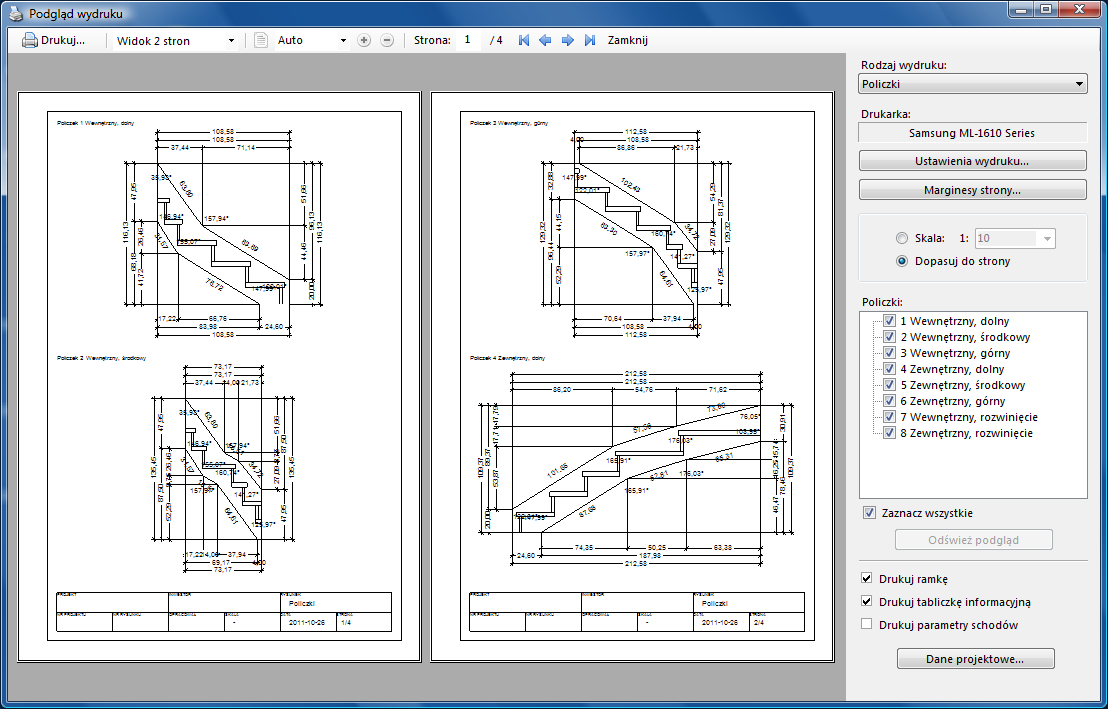Click Zamknij in the toolbar
The height and width of the screenshot is (709, 1108).
628,41
